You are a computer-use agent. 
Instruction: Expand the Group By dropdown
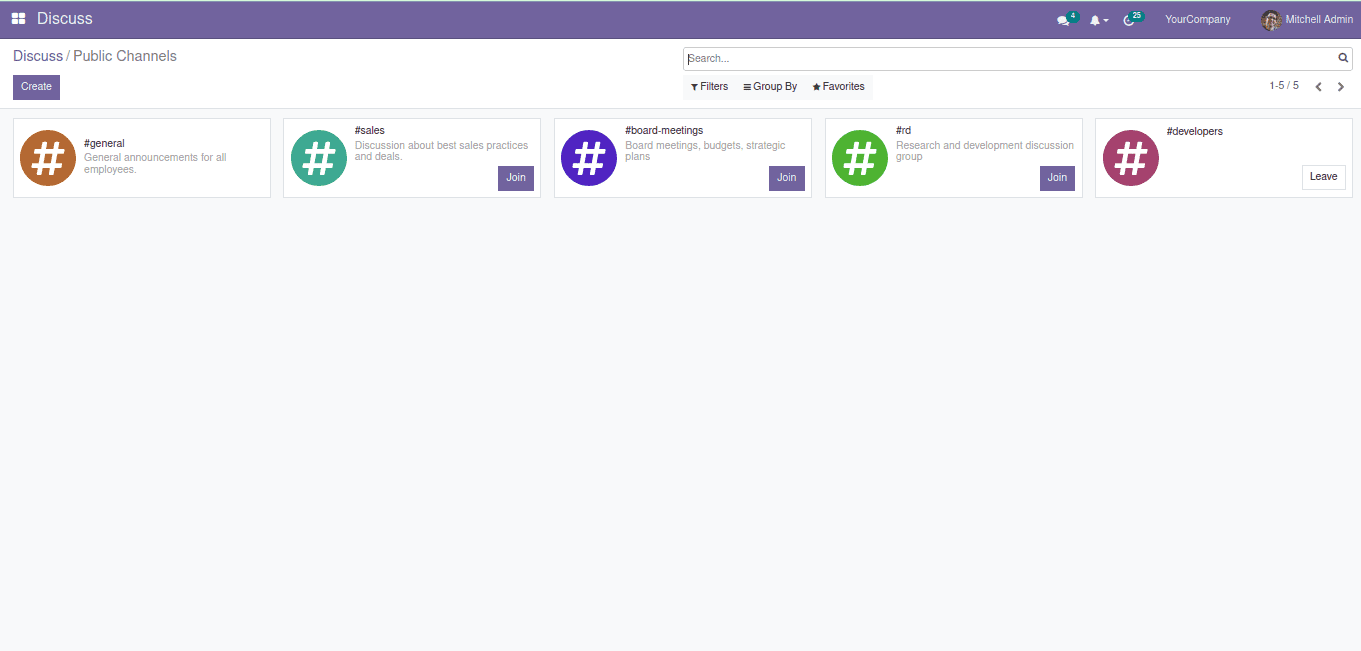[x=770, y=87]
